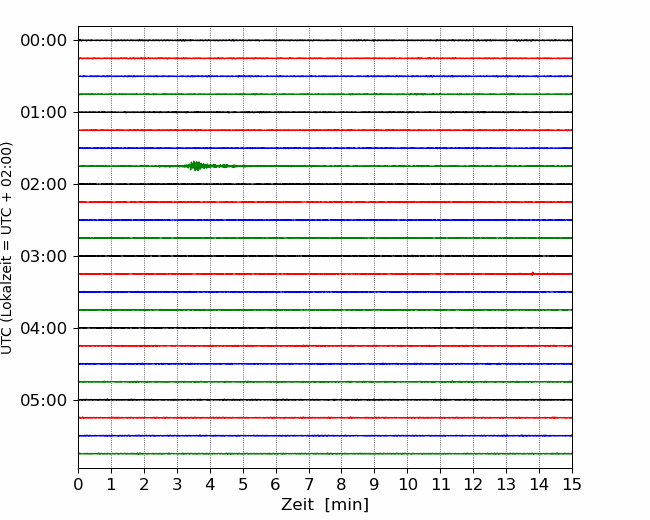This screenshot has width=650, height=520.
Task: Click x-axis tick label 7
Action: [x=309, y=484]
